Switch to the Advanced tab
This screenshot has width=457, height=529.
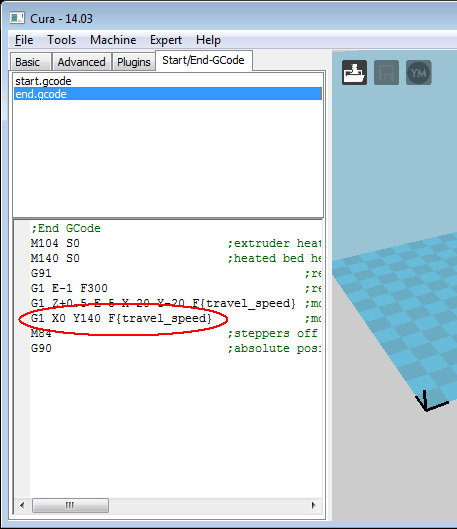click(x=81, y=62)
